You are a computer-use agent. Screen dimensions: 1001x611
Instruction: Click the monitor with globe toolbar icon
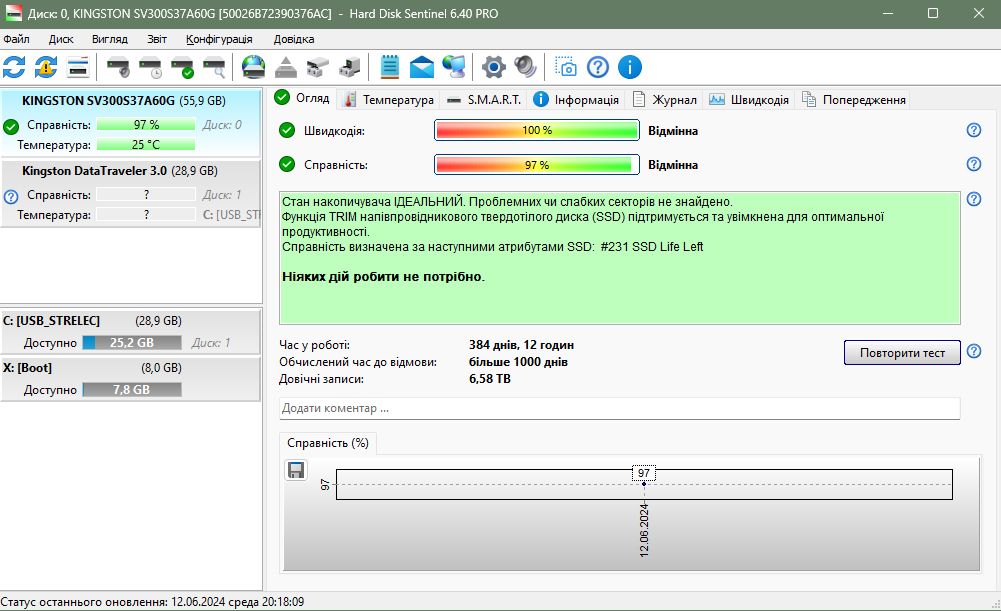(x=454, y=67)
